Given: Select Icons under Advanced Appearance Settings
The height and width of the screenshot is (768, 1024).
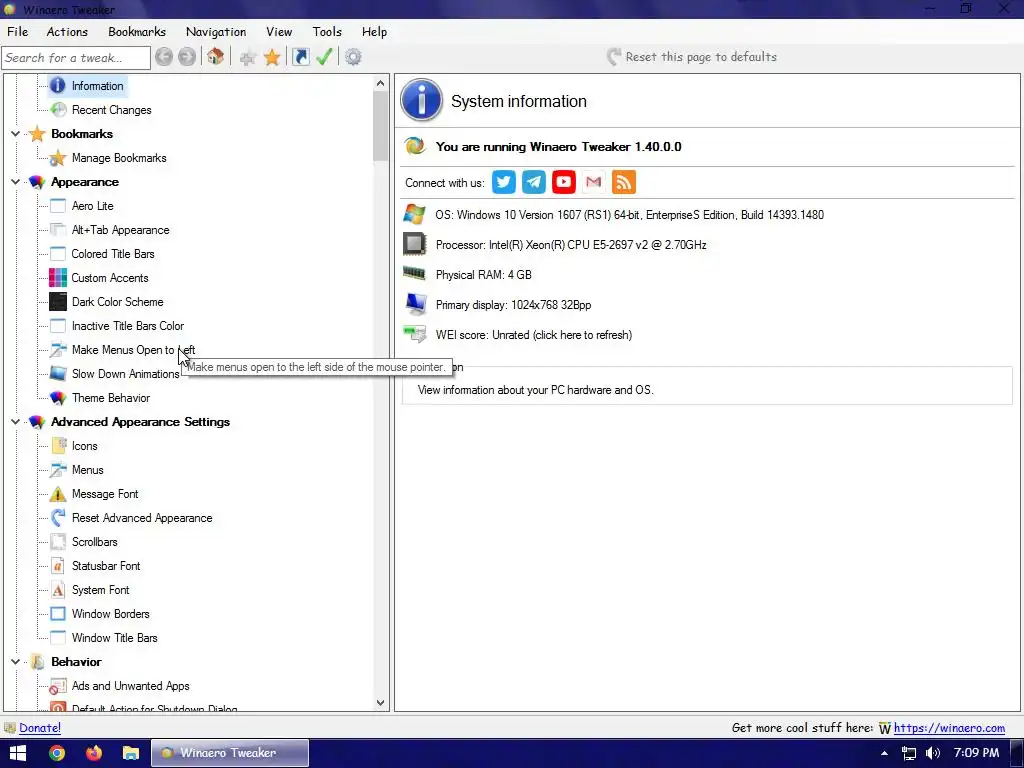Looking at the screenshot, I should [85, 446].
